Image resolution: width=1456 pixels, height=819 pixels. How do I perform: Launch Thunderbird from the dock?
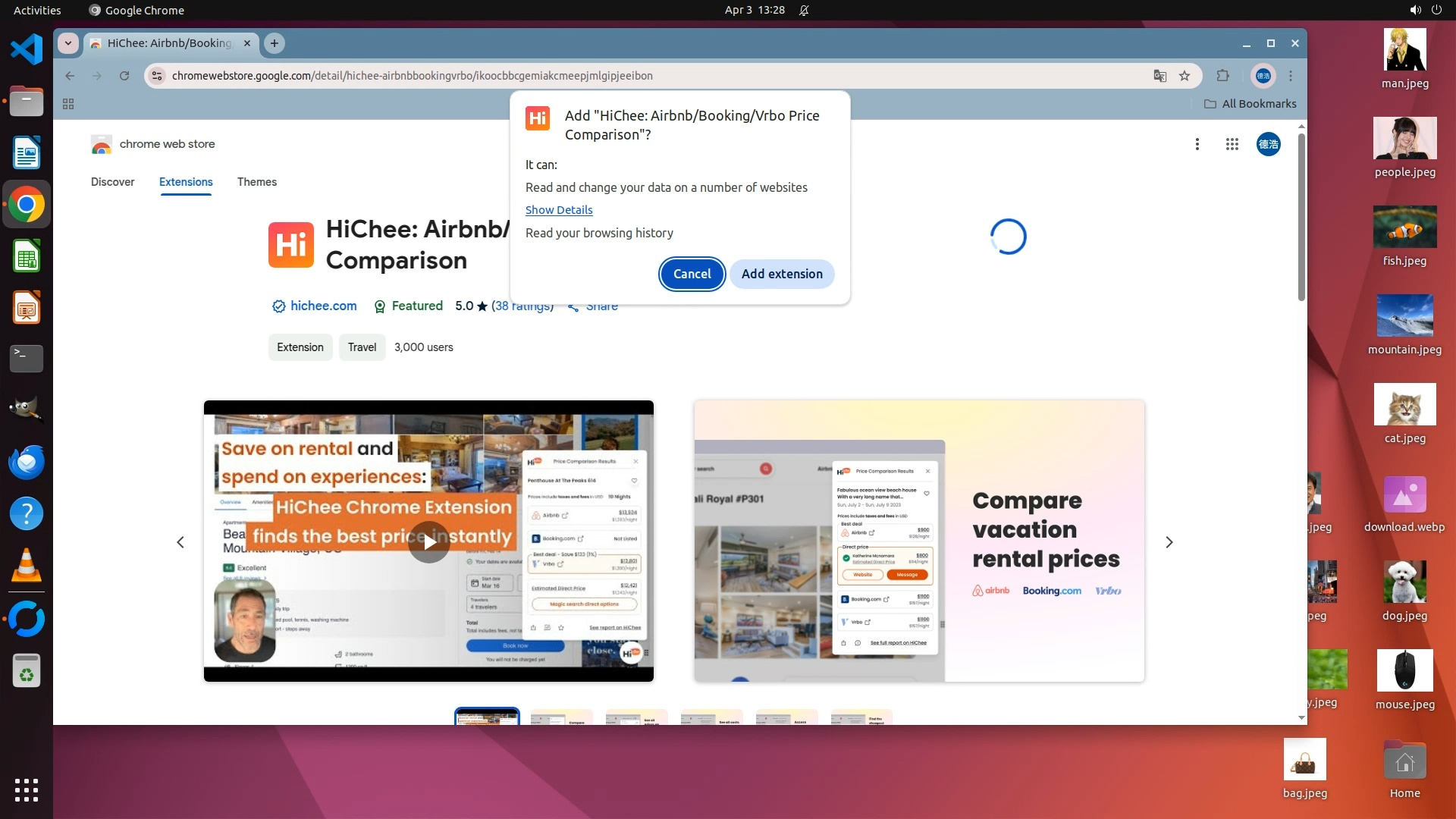pyautogui.click(x=27, y=462)
